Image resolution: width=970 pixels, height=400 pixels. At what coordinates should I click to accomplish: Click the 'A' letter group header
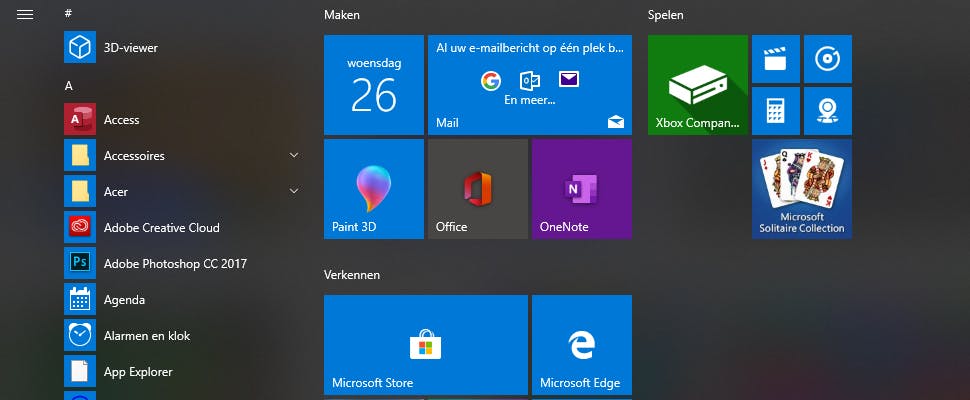69,86
